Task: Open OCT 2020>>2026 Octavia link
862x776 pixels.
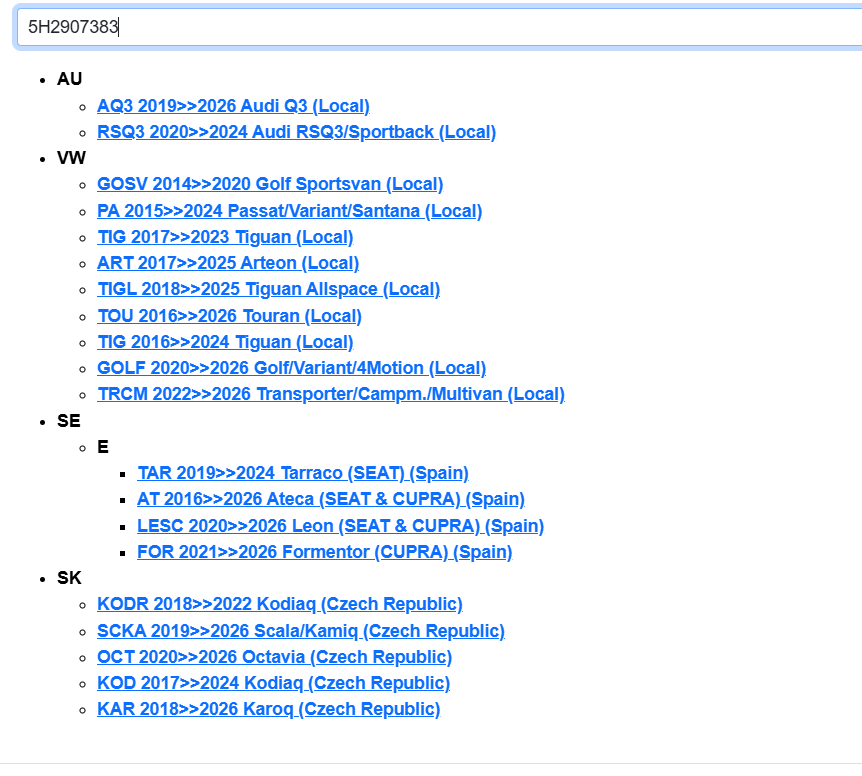Action: [274, 657]
